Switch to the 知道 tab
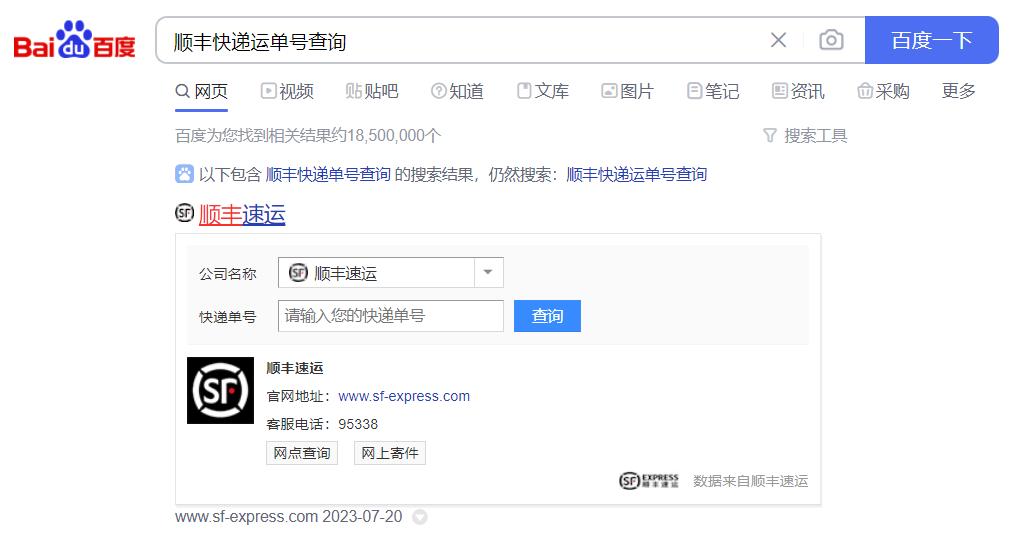Viewport: 1022px width, 543px height. (457, 91)
